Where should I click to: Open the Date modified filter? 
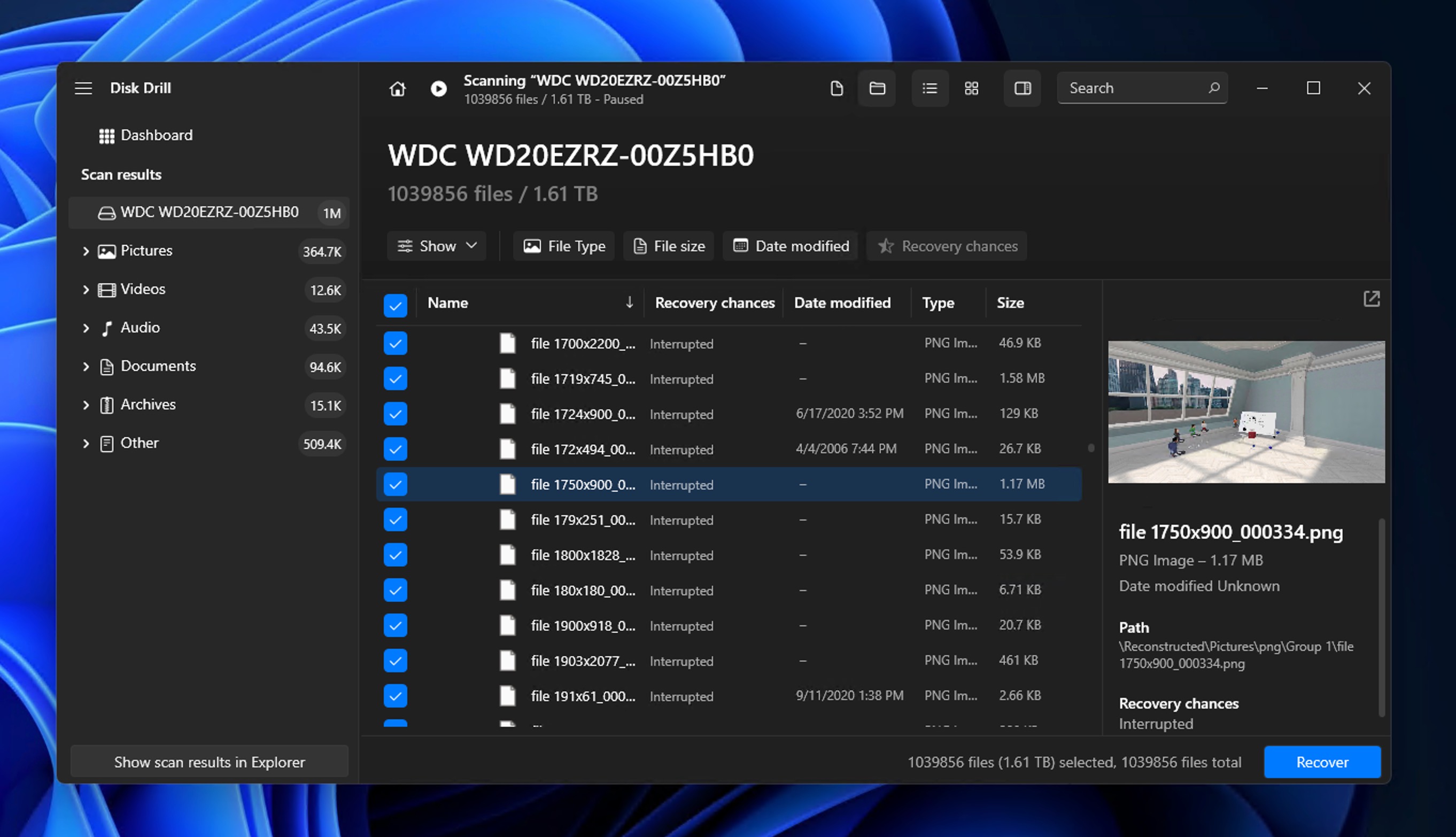click(791, 246)
